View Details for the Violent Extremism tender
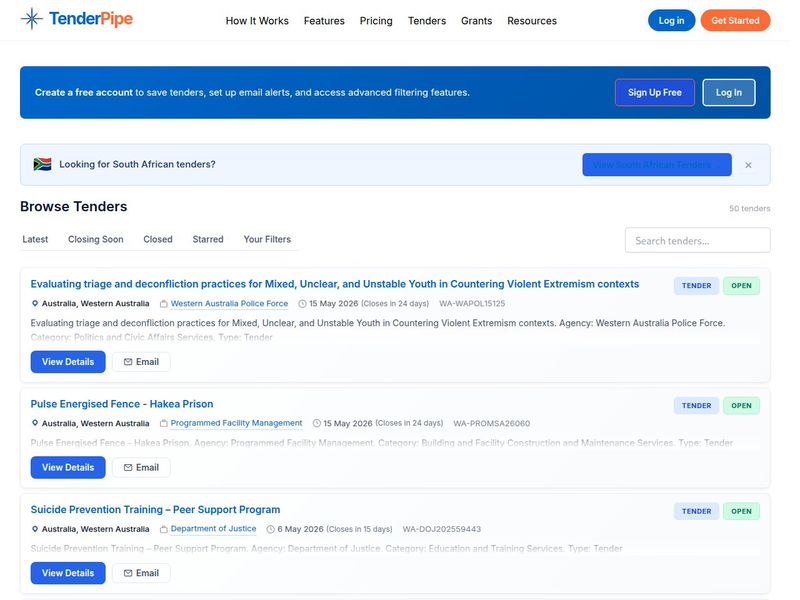 pyautogui.click(x=68, y=362)
